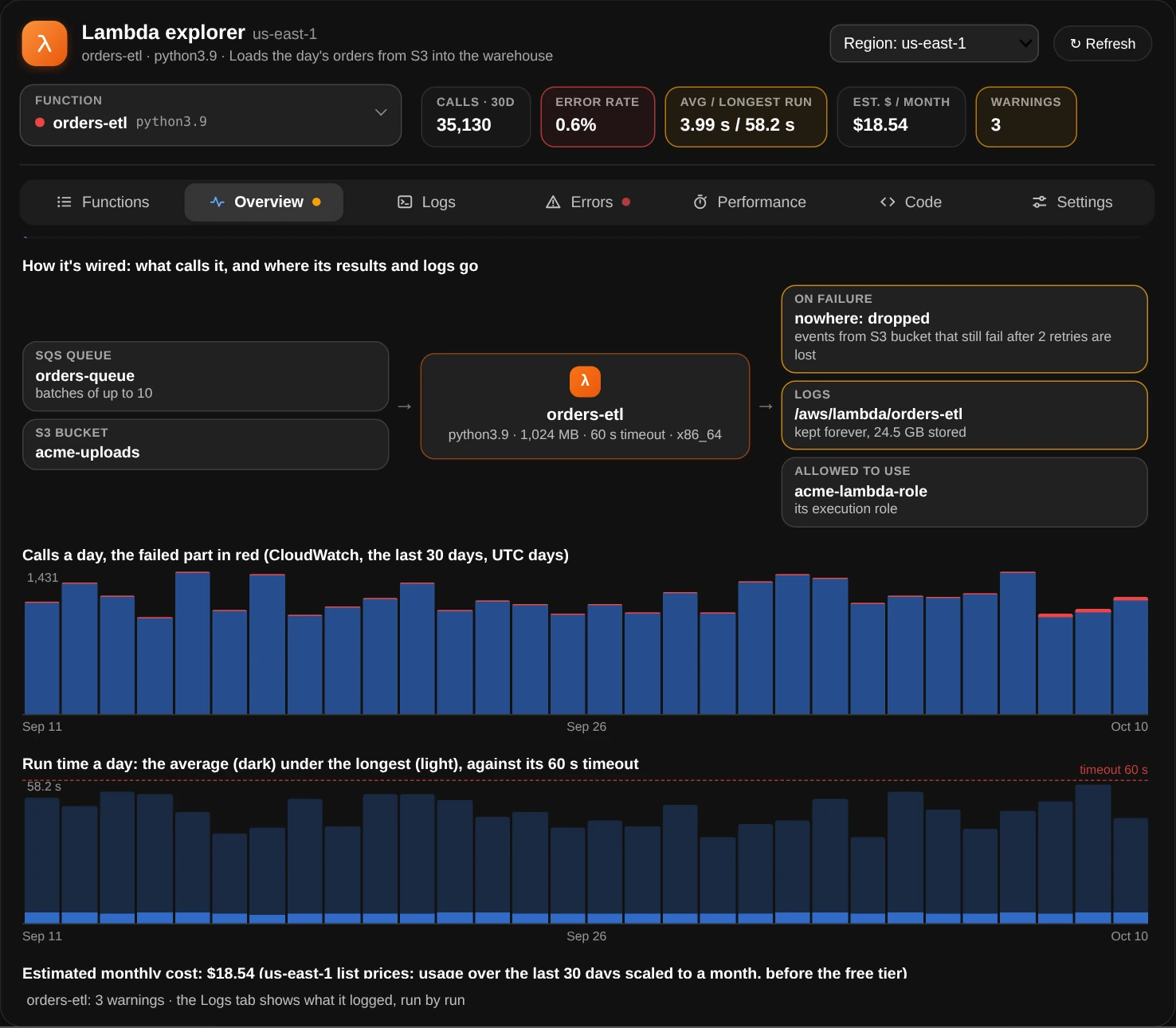Click the red dot on Errors tab
The height and width of the screenshot is (1028, 1176).
(626, 202)
